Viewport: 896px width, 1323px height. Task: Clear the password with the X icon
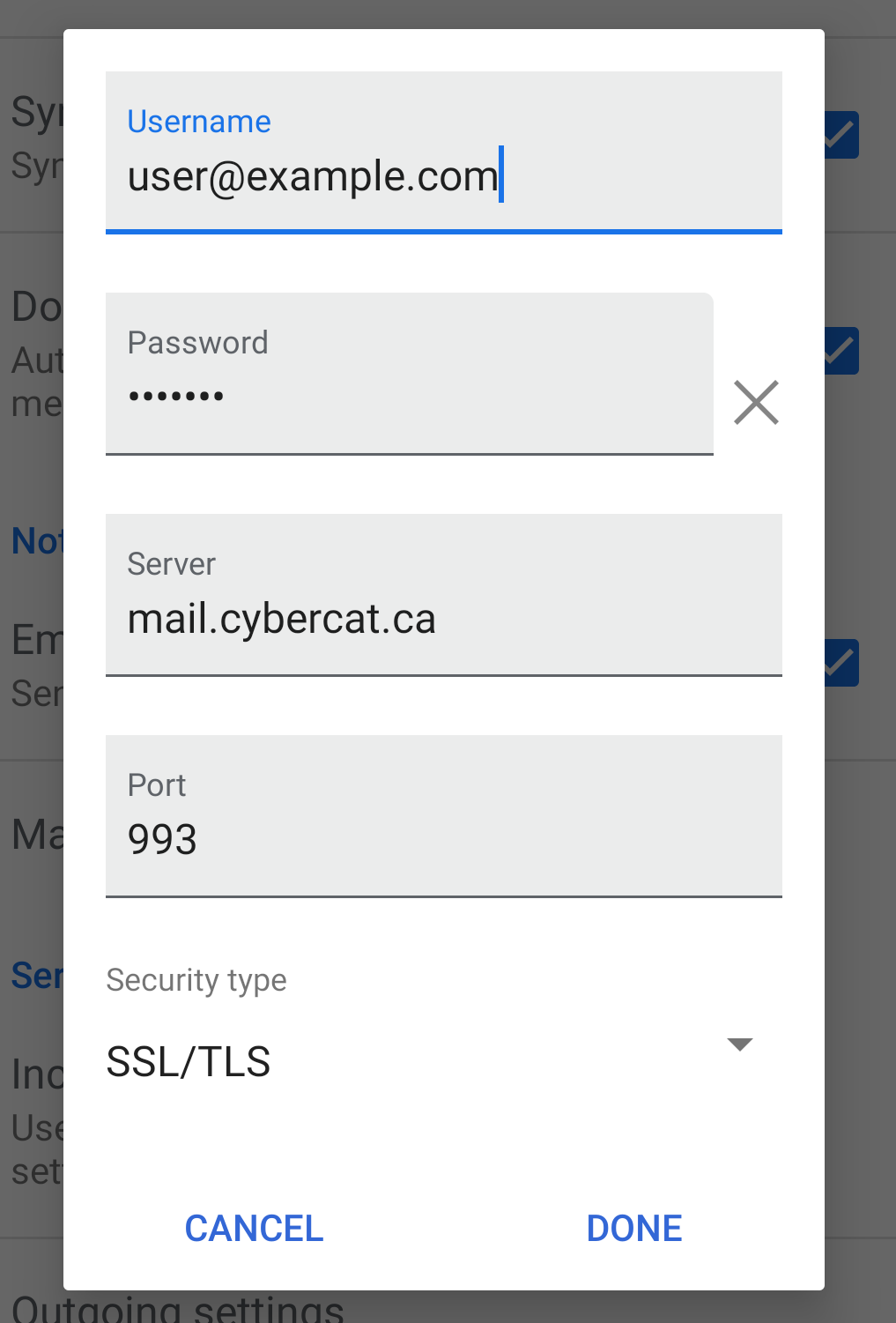[x=756, y=403]
